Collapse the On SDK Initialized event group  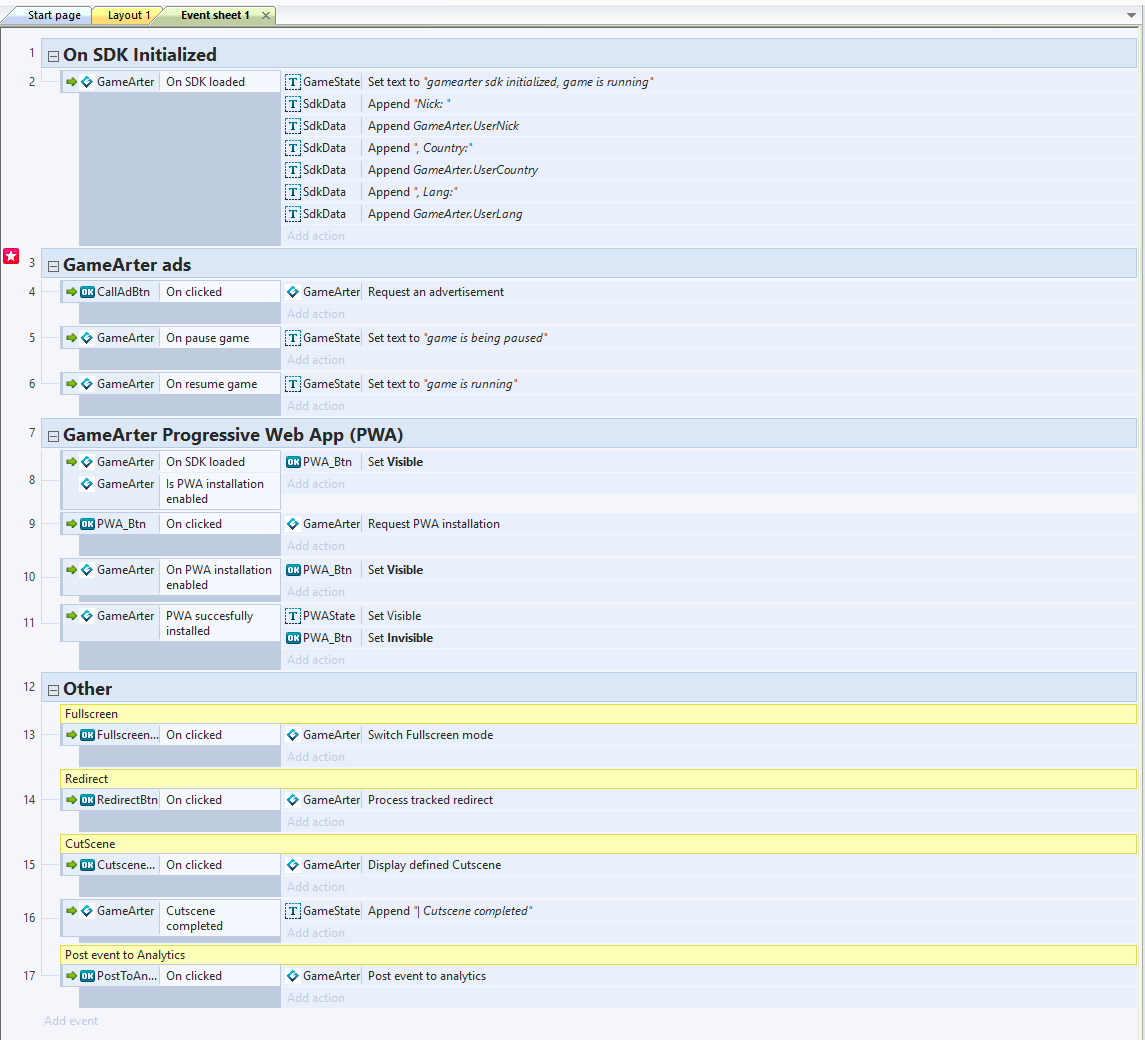pos(52,55)
